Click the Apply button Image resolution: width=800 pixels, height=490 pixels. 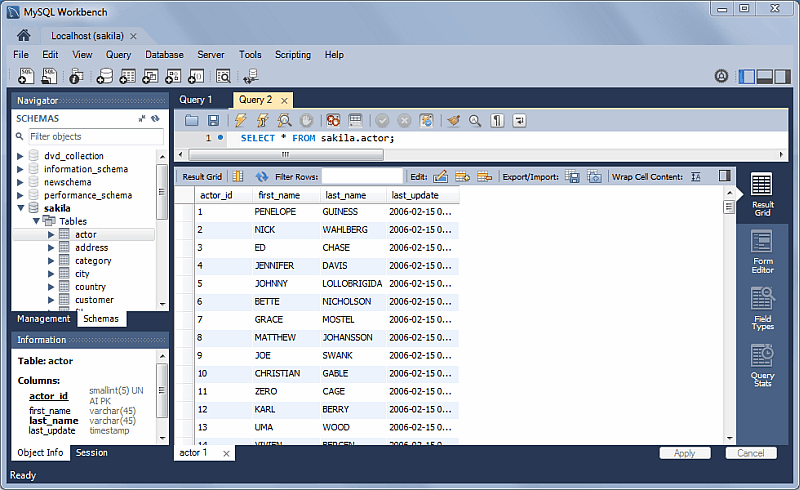pyautogui.click(x=684, y=453)
